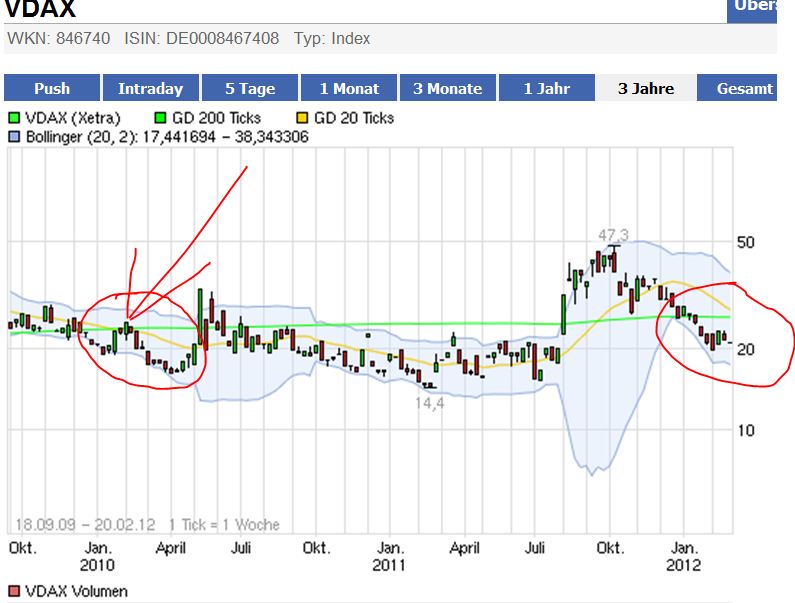This screenshot has height=603, width=795.
Task: Click the April label after Jan. 2011
Action: coord(464,548)
